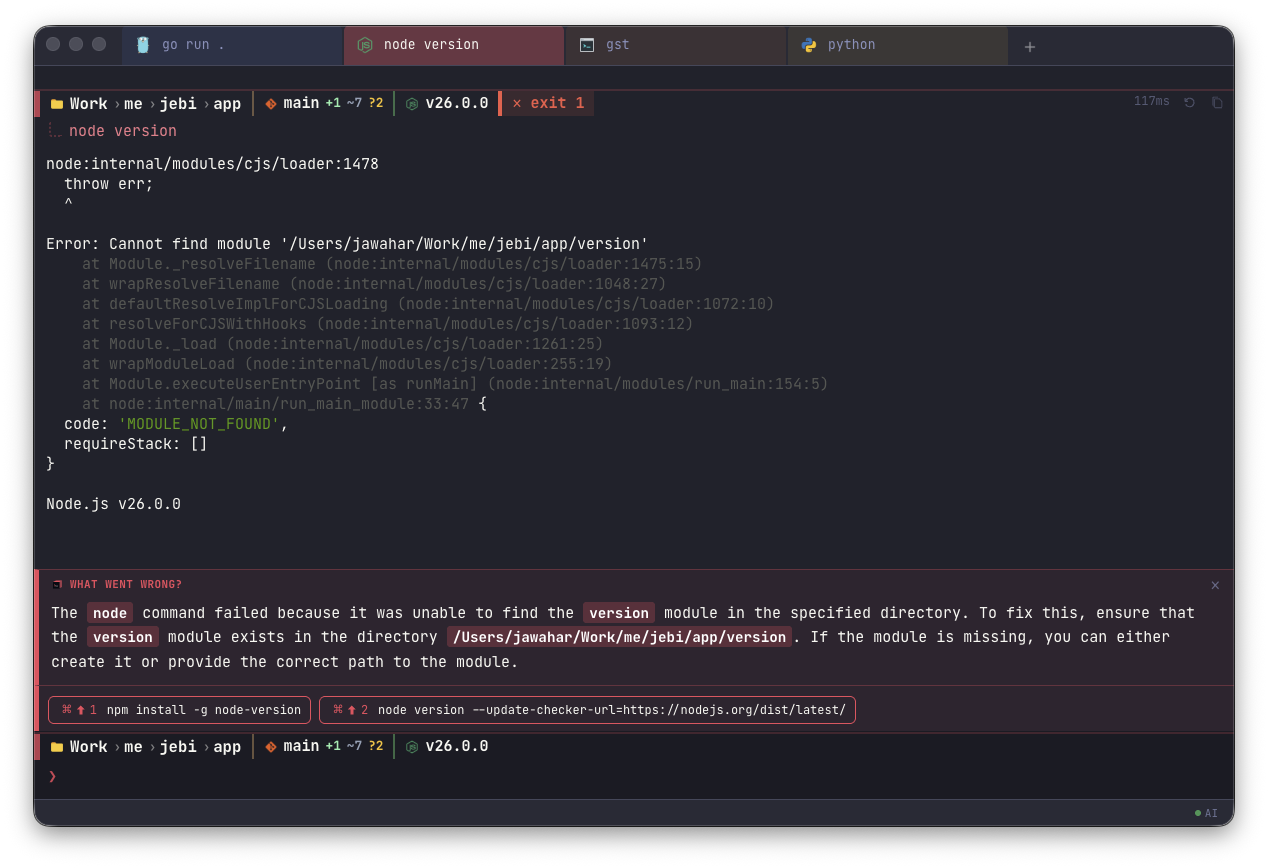This screenshot has width=1268, height=868.
Task: Click 'jebi' in the top prompt path
Action: coord(178,103)
